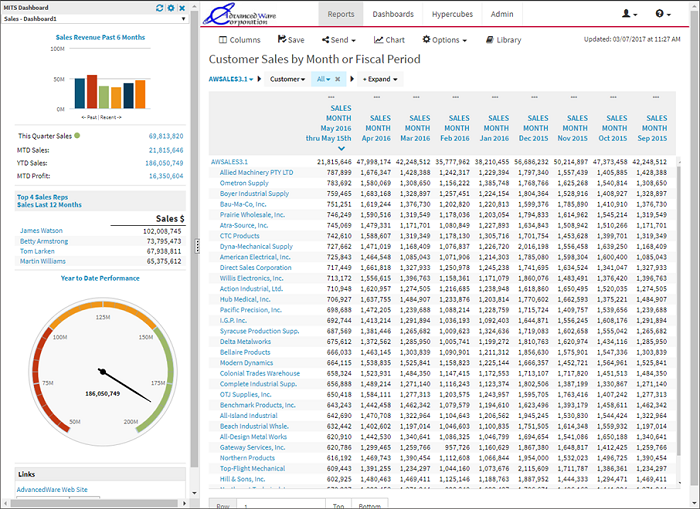Click the green third bar in revenue chart
700x509 pixels.
point(104,97)
